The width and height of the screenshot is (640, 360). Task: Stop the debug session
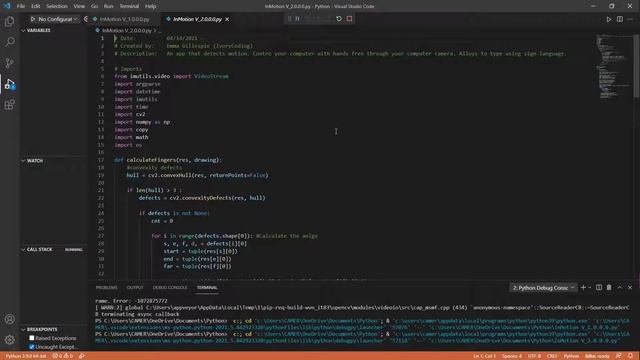point(349,19)
